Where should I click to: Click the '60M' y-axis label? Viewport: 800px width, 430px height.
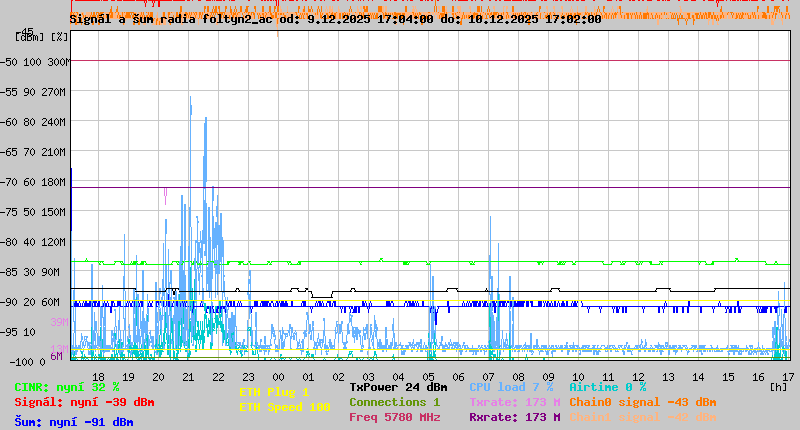(50, 302)
